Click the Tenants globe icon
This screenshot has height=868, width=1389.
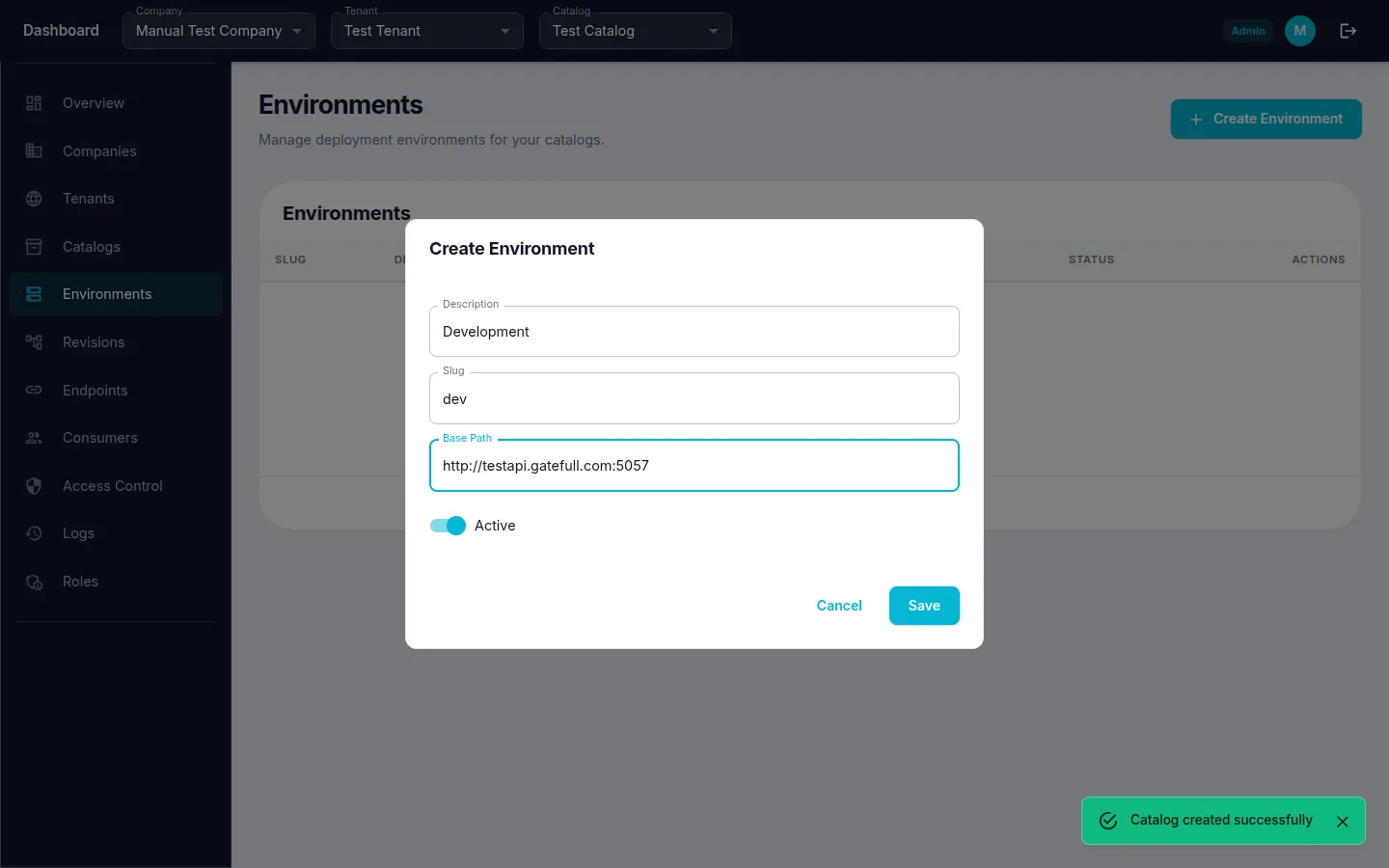[34, 199]
